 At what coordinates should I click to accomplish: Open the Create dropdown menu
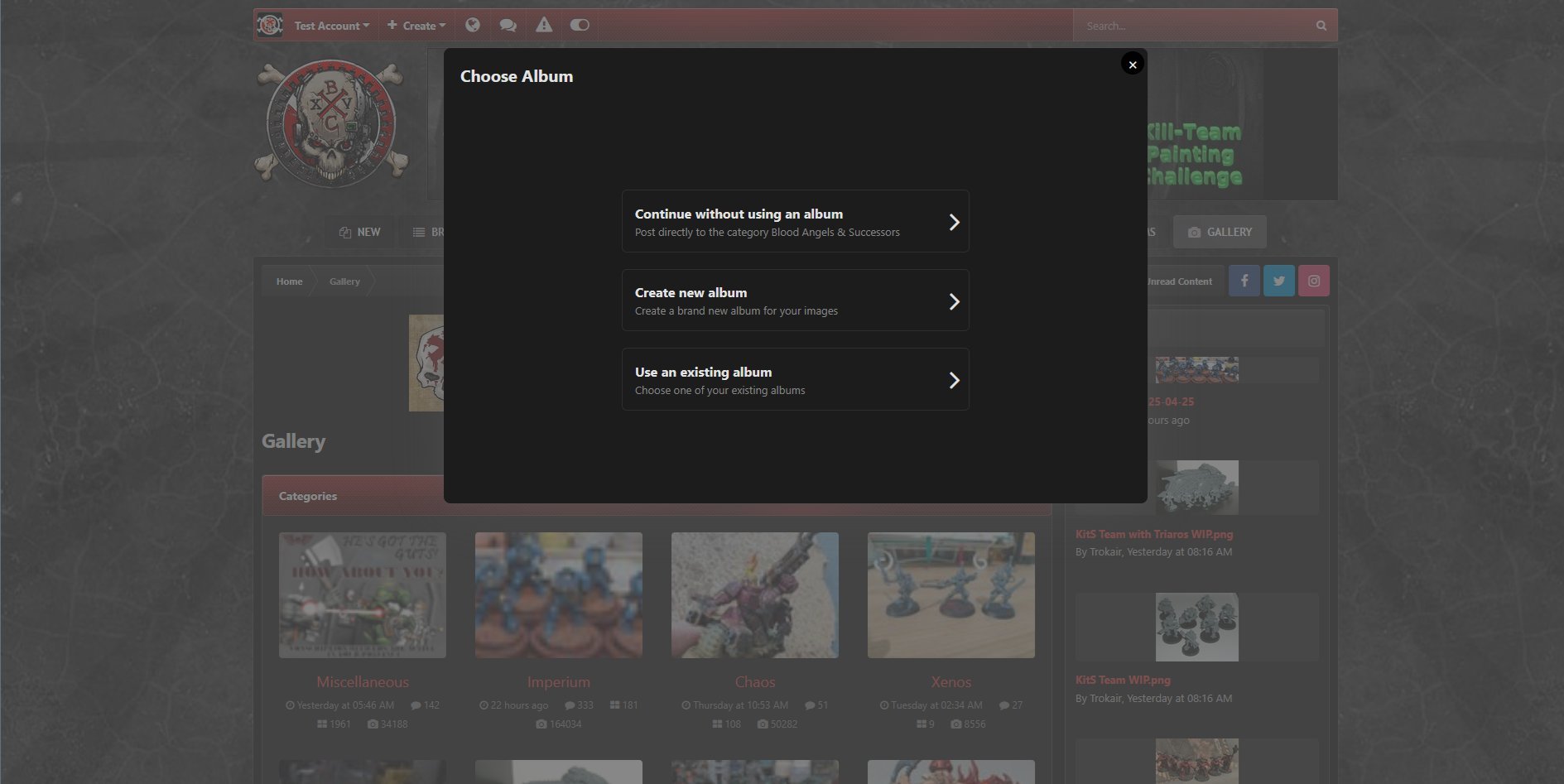coord(416,26)
